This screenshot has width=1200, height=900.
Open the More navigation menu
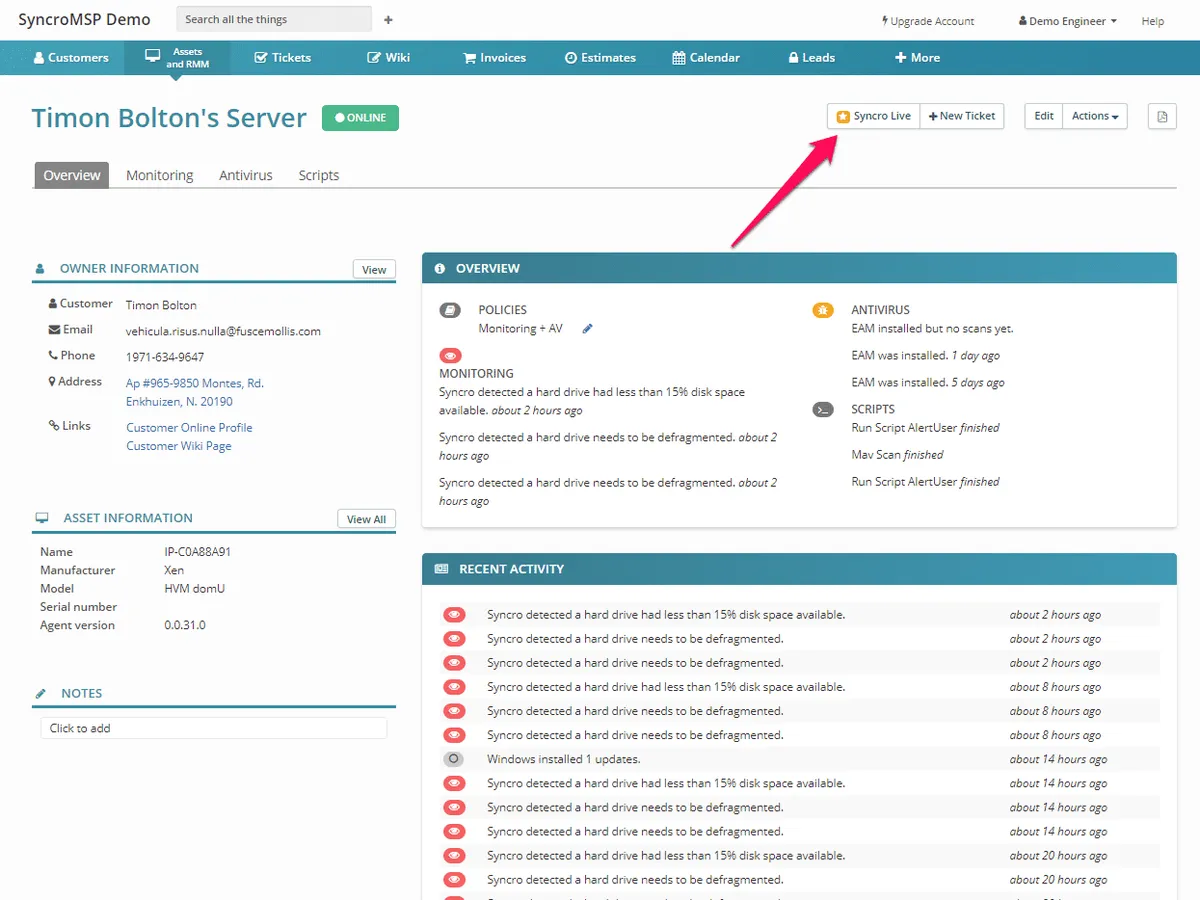917,58
